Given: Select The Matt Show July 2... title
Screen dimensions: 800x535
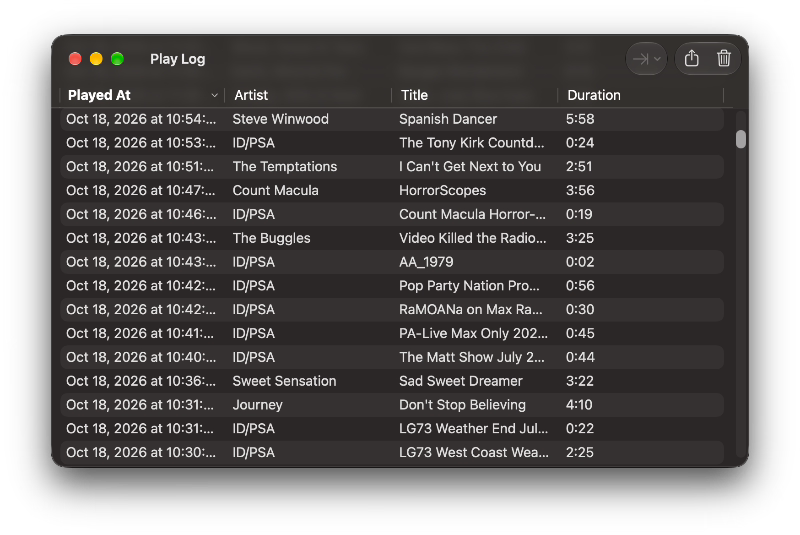Looking at the screenshot, I should pyautogui.click(x=471, y=357).
